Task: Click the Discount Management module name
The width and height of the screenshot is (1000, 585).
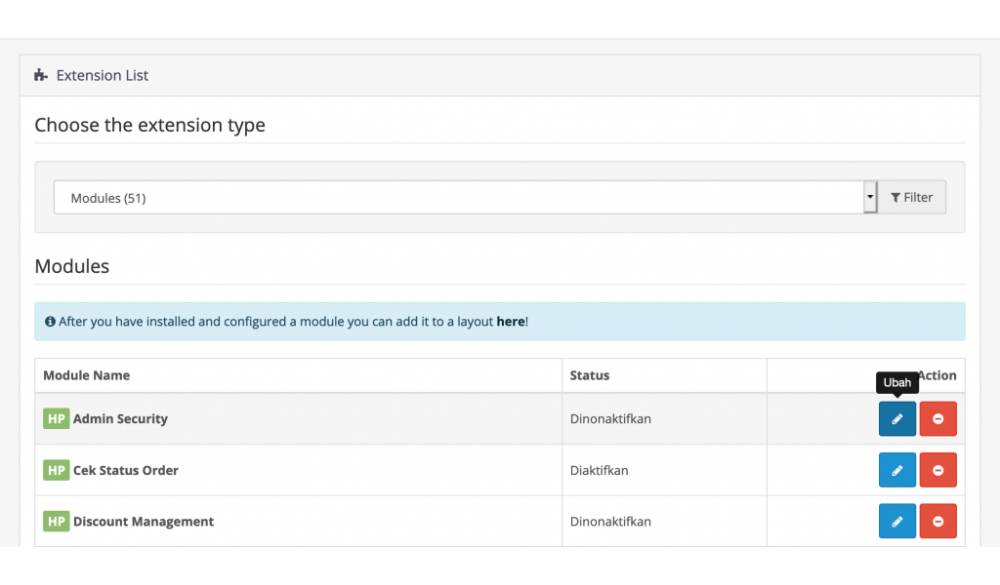Action: pos(143,521)
